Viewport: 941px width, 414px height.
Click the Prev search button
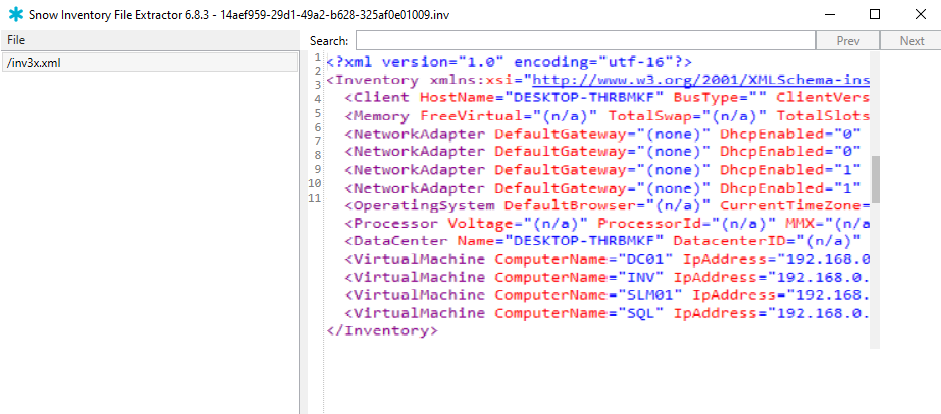click(848, 41)
